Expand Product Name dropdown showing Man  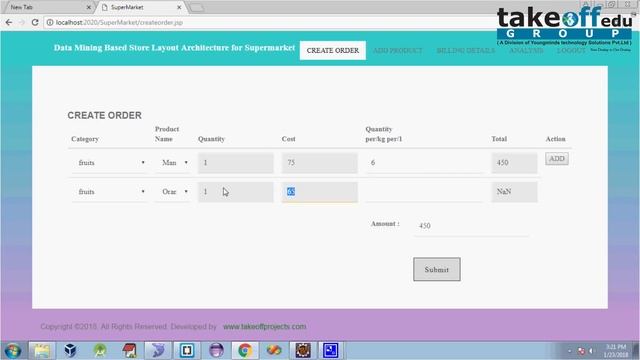[173, 163]
